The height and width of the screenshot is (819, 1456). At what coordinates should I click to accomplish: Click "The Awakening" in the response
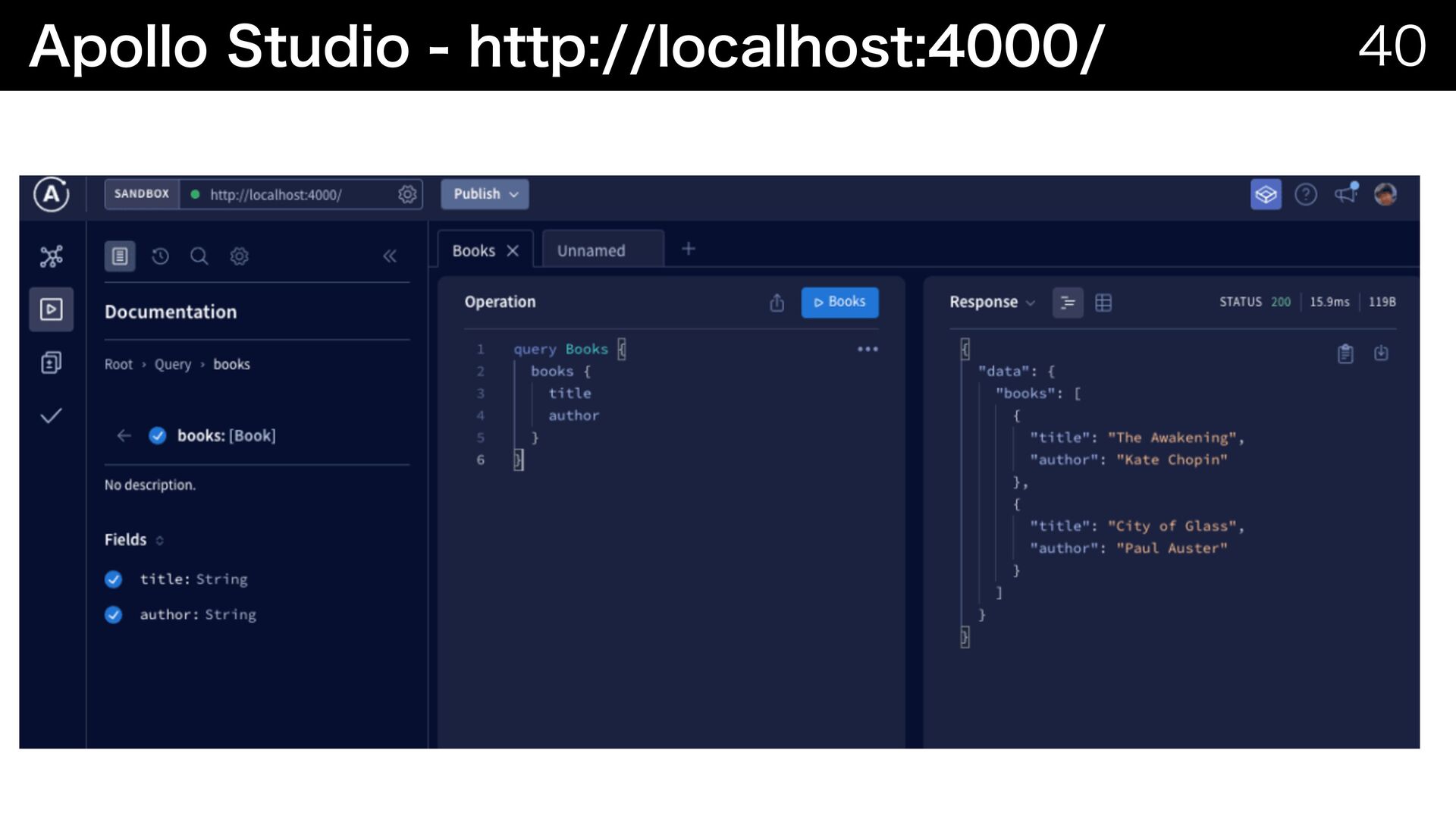[x=1172, y=438]
